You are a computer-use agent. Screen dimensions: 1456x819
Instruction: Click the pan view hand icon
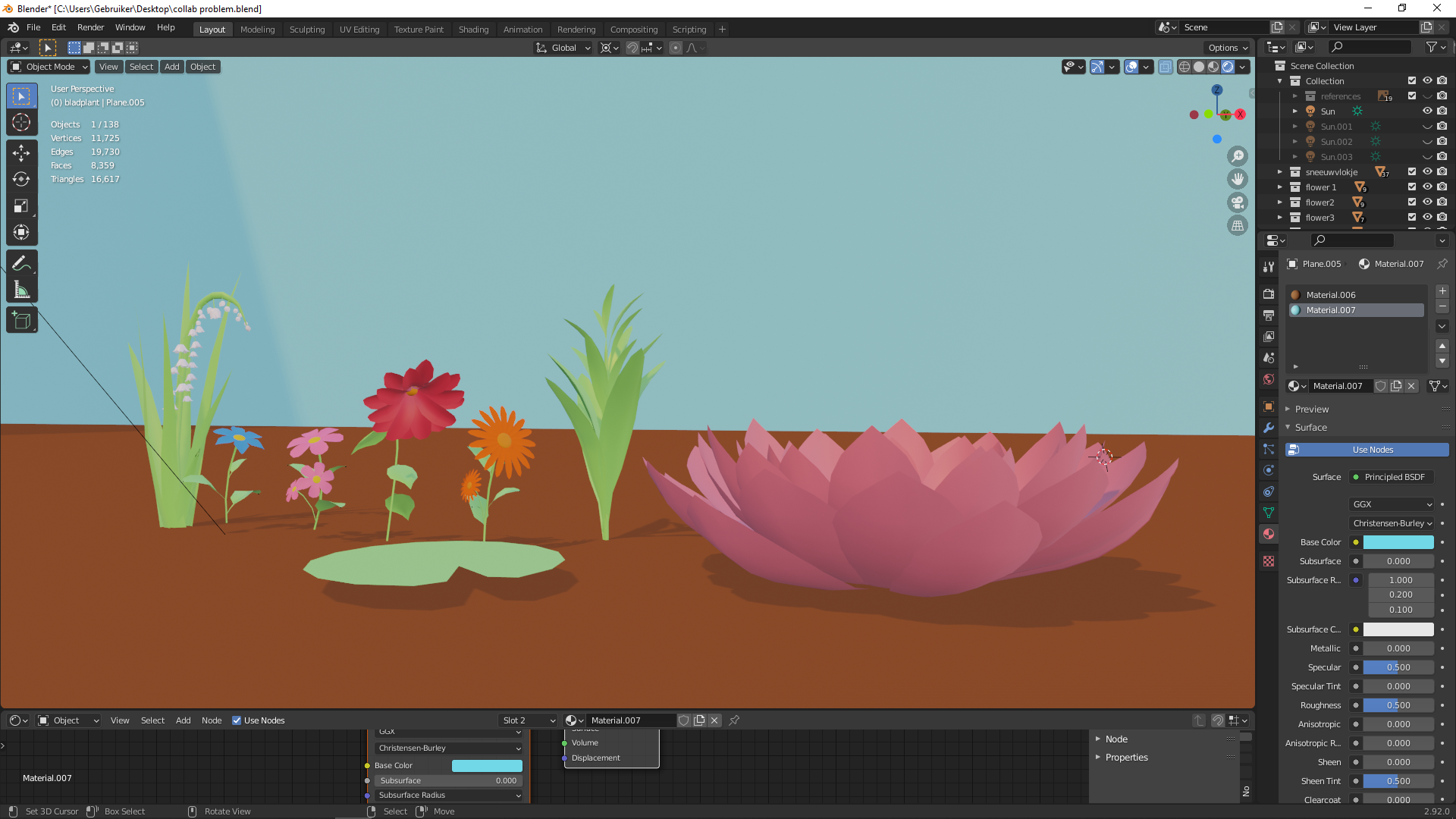click(x=1238, y=179)
